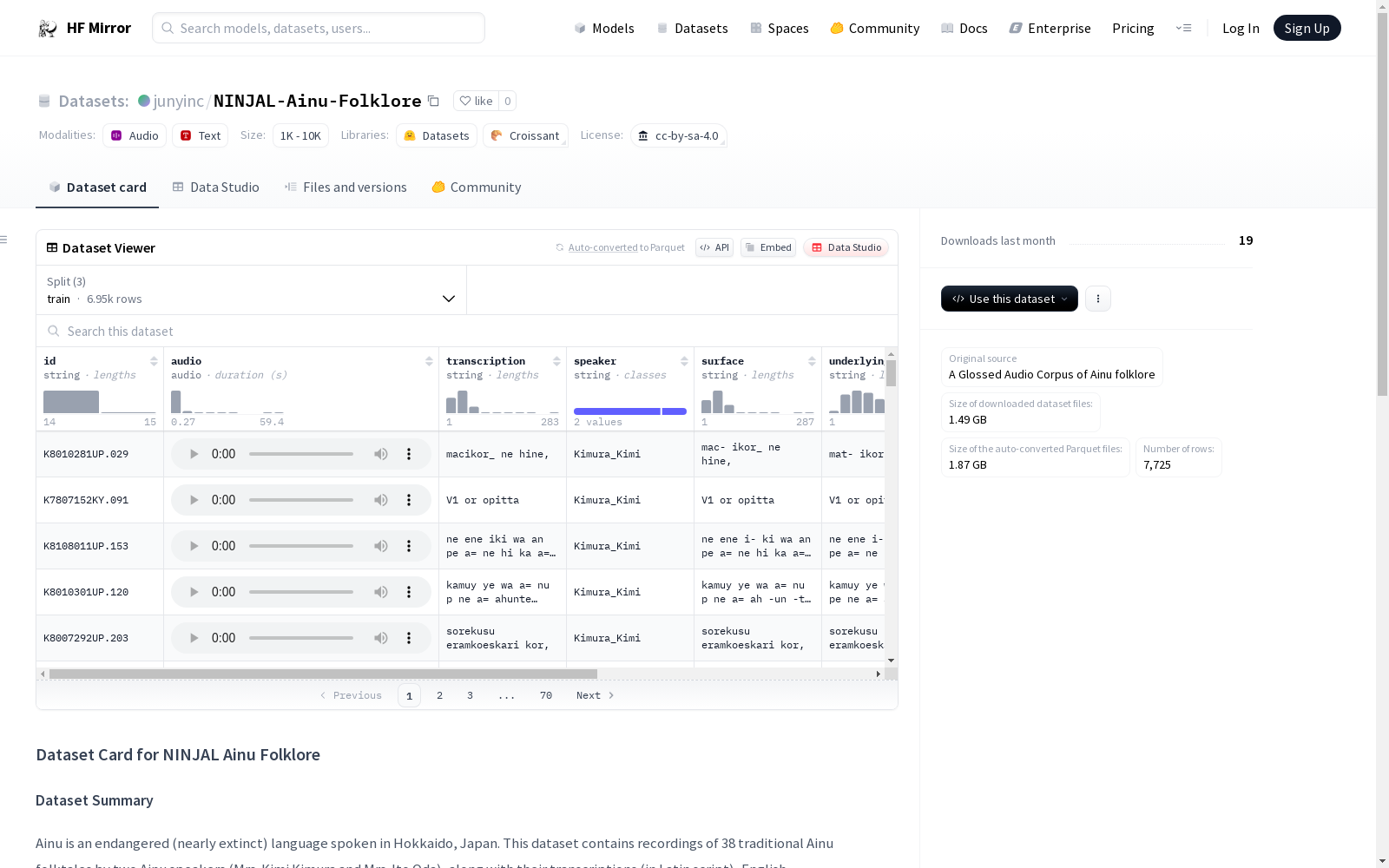
Task: Open Docs in the top navigation
Action: 964,28
